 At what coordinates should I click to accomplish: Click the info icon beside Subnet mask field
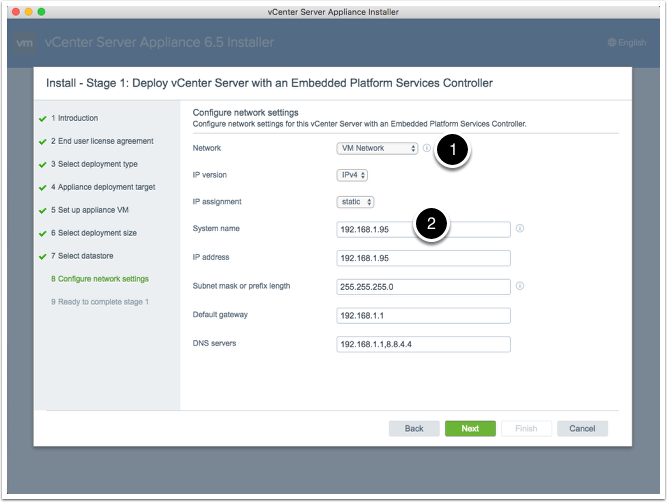click(520, 286)
